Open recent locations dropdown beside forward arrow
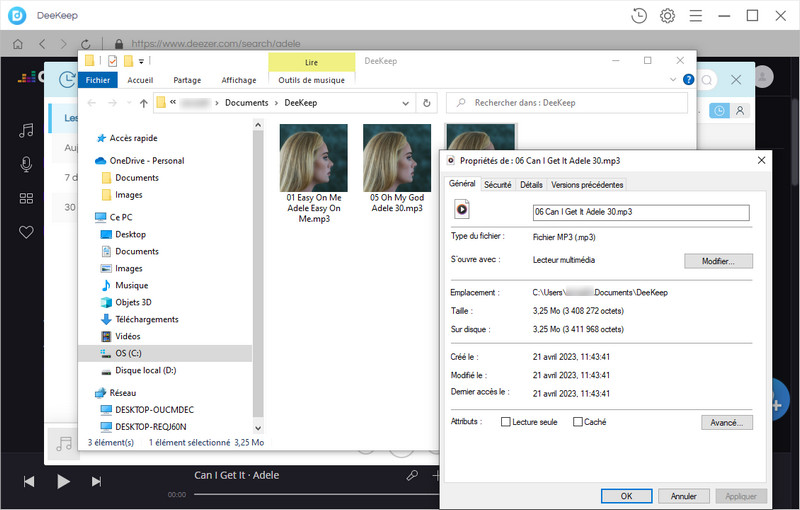The height and width of the screenshot is (510, 800). point(129,103)
